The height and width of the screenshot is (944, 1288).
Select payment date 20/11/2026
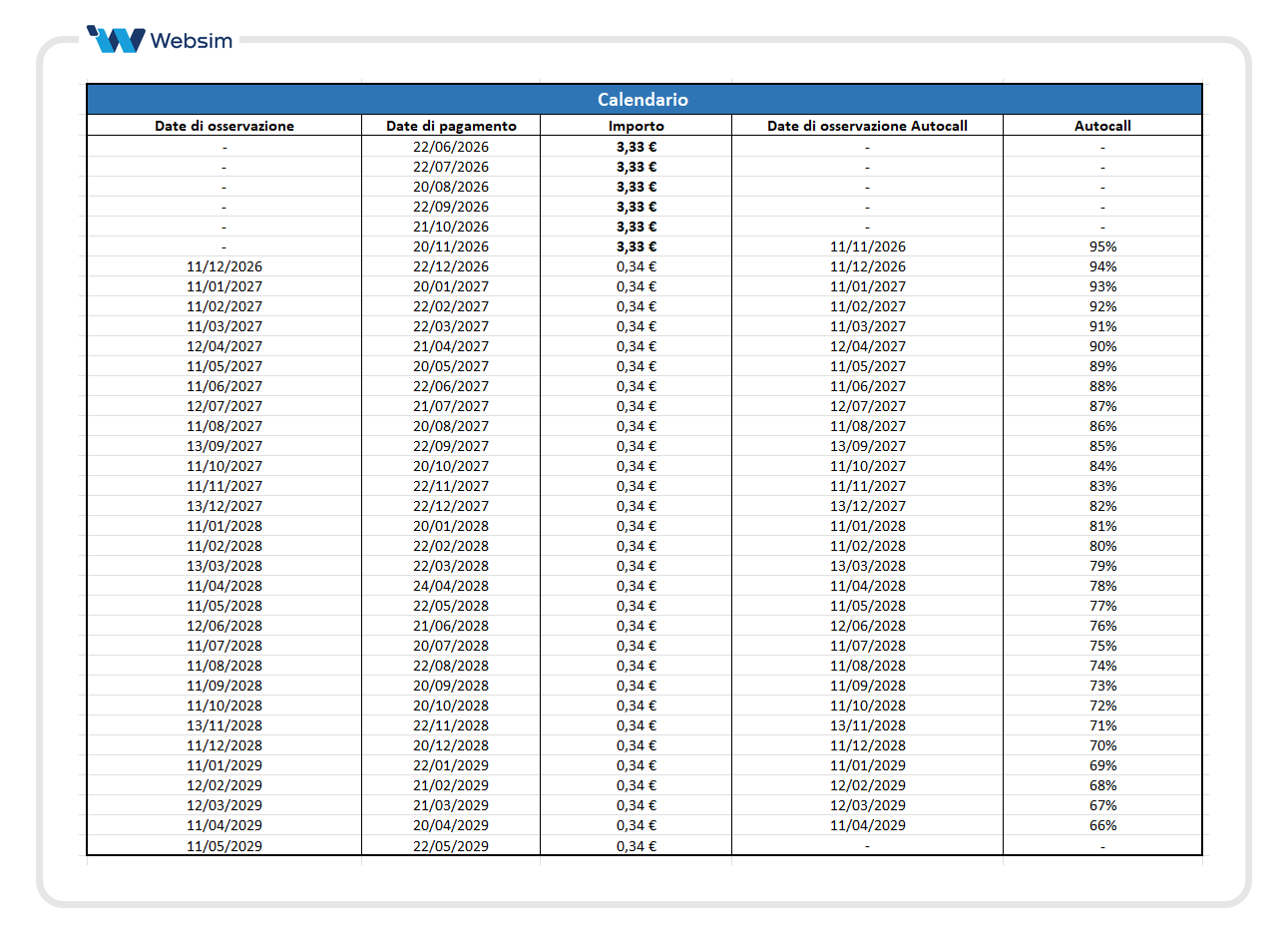451,246
